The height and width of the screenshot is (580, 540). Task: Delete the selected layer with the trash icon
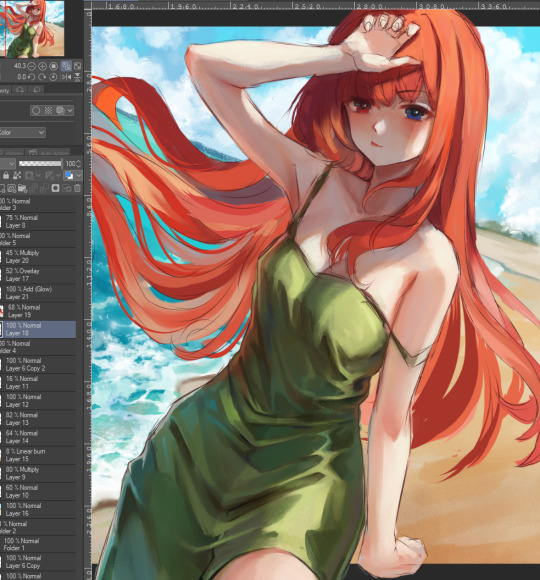point(77,188)
